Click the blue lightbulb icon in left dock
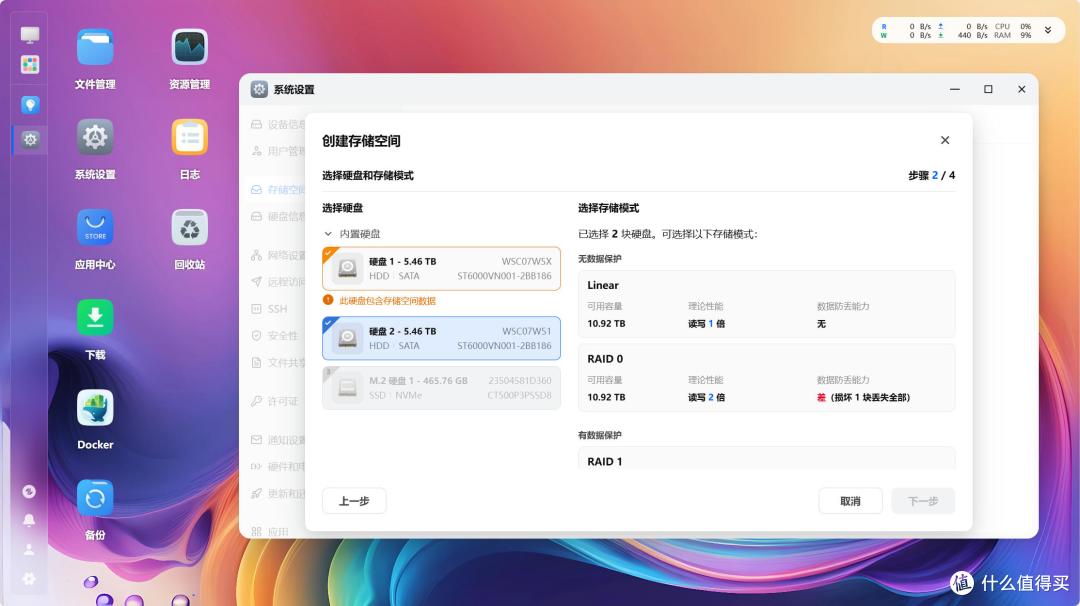 pos(30,105)
